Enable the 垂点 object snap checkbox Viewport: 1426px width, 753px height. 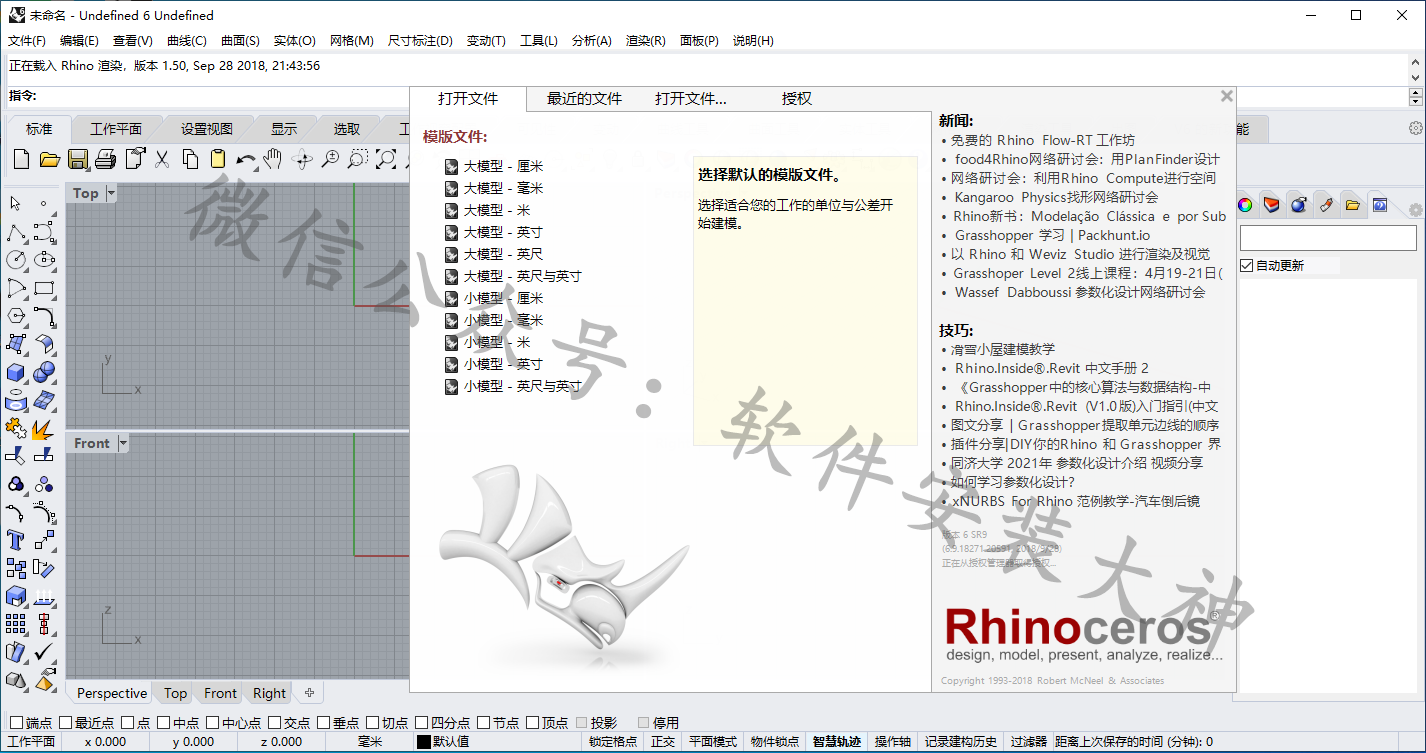(323, 723)
